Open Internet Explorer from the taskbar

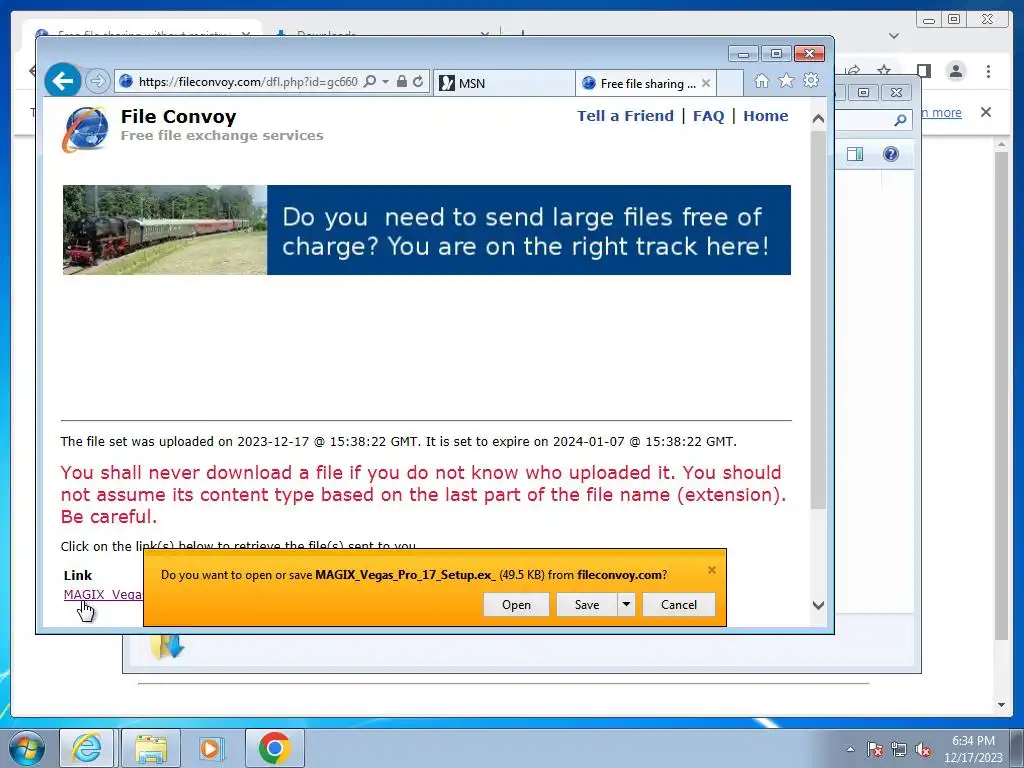pyautogui.click(x=87, y=748)
